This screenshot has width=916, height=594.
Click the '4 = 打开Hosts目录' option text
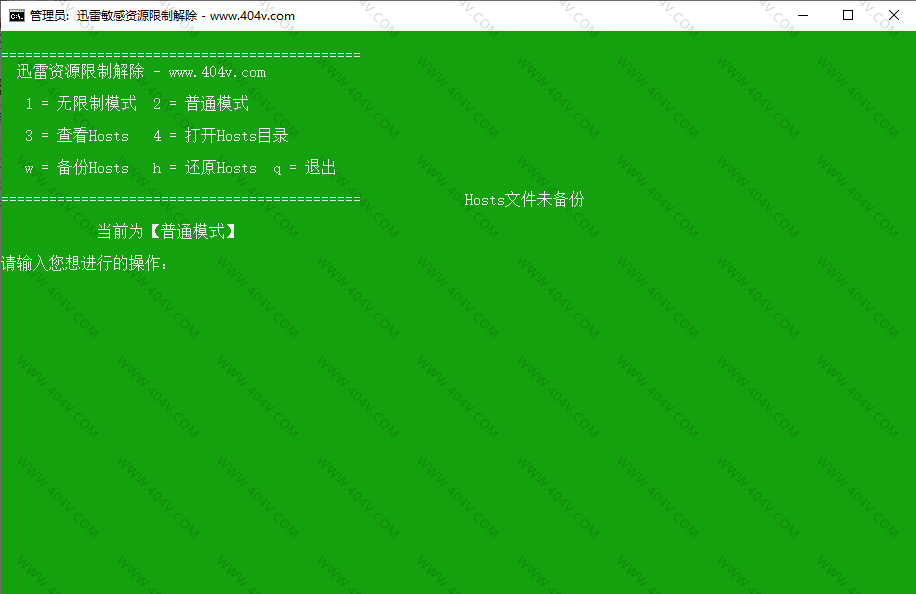[221, 136]
